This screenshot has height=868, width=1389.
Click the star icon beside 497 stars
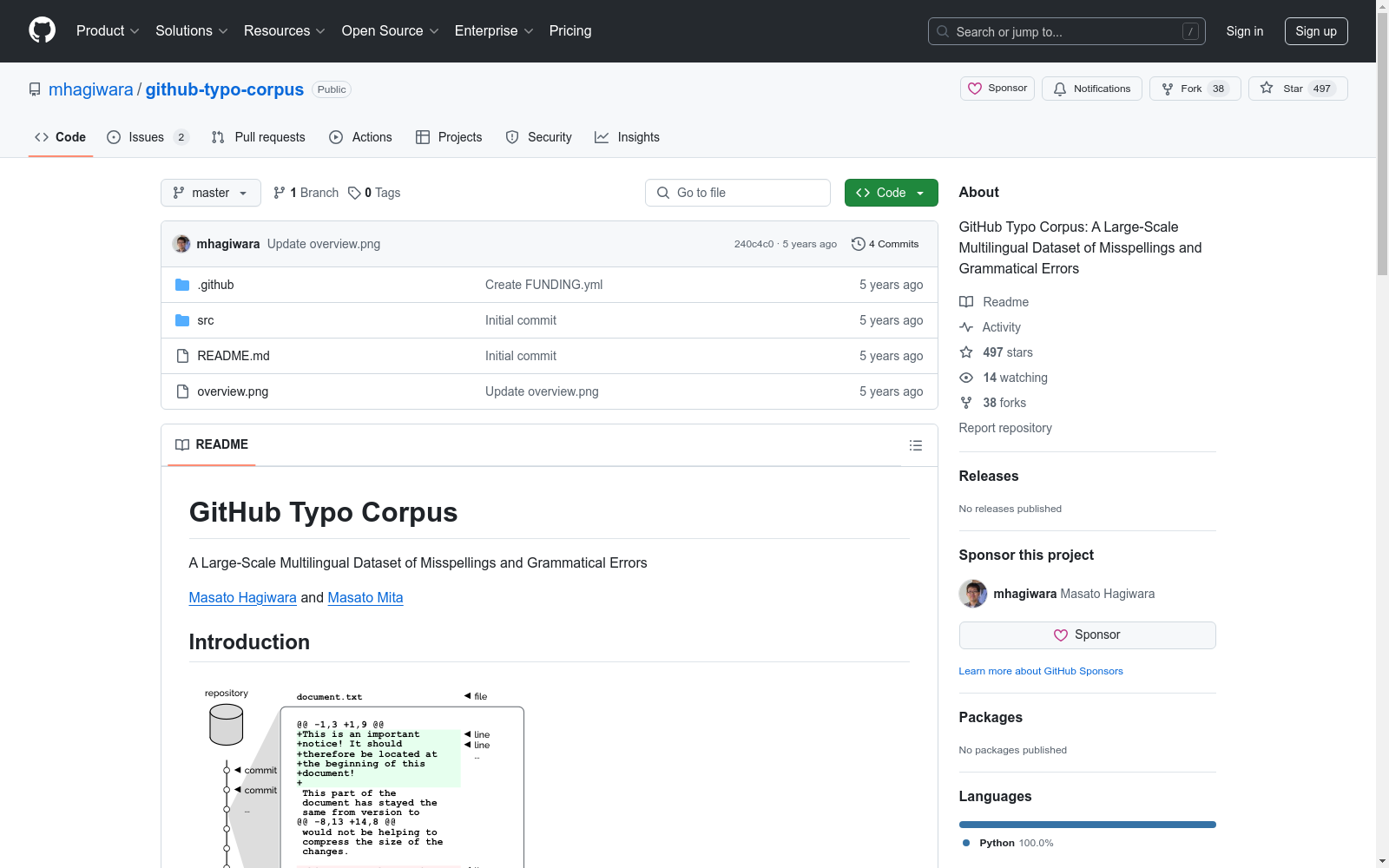tap(966, 352)
